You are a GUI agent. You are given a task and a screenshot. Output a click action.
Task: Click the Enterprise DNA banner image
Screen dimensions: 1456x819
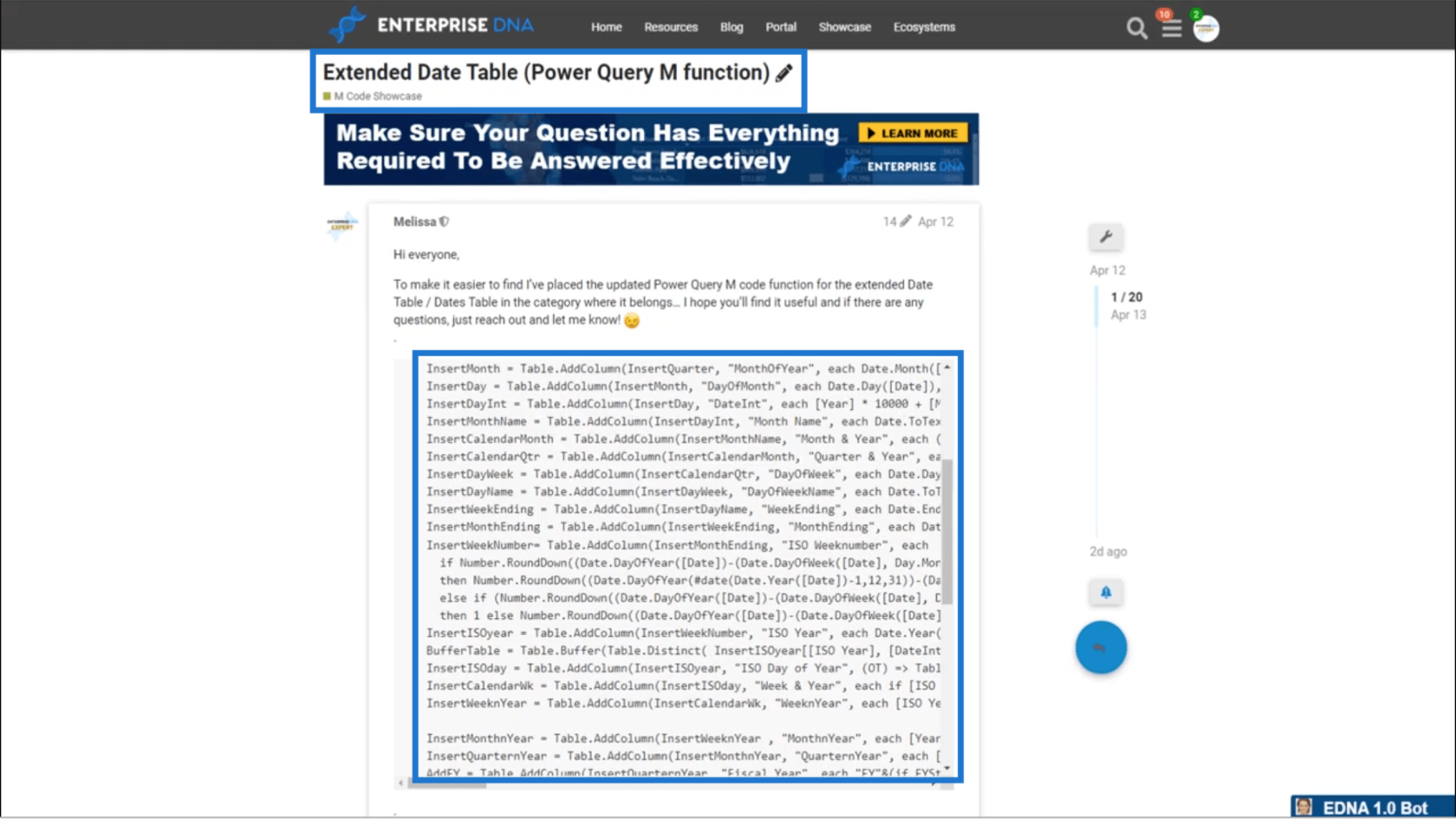pos(651,149)
